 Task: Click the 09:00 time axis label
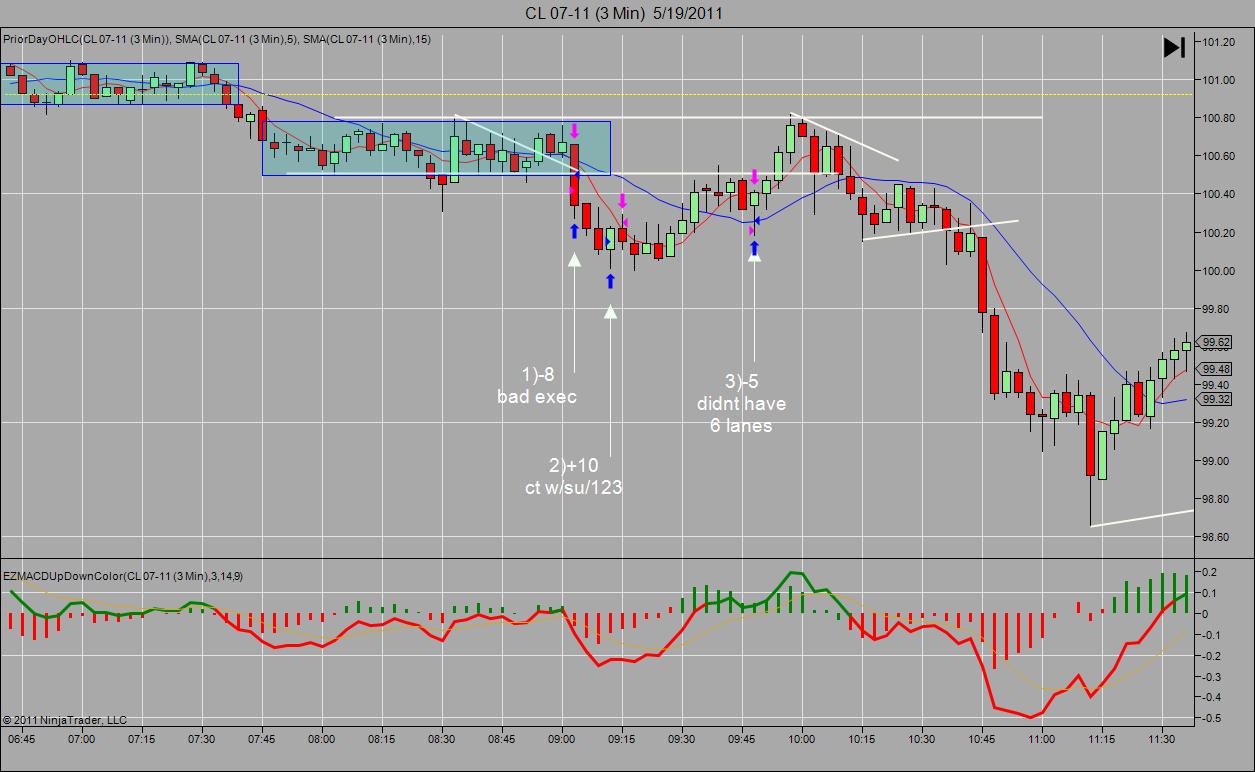point(561,739)
